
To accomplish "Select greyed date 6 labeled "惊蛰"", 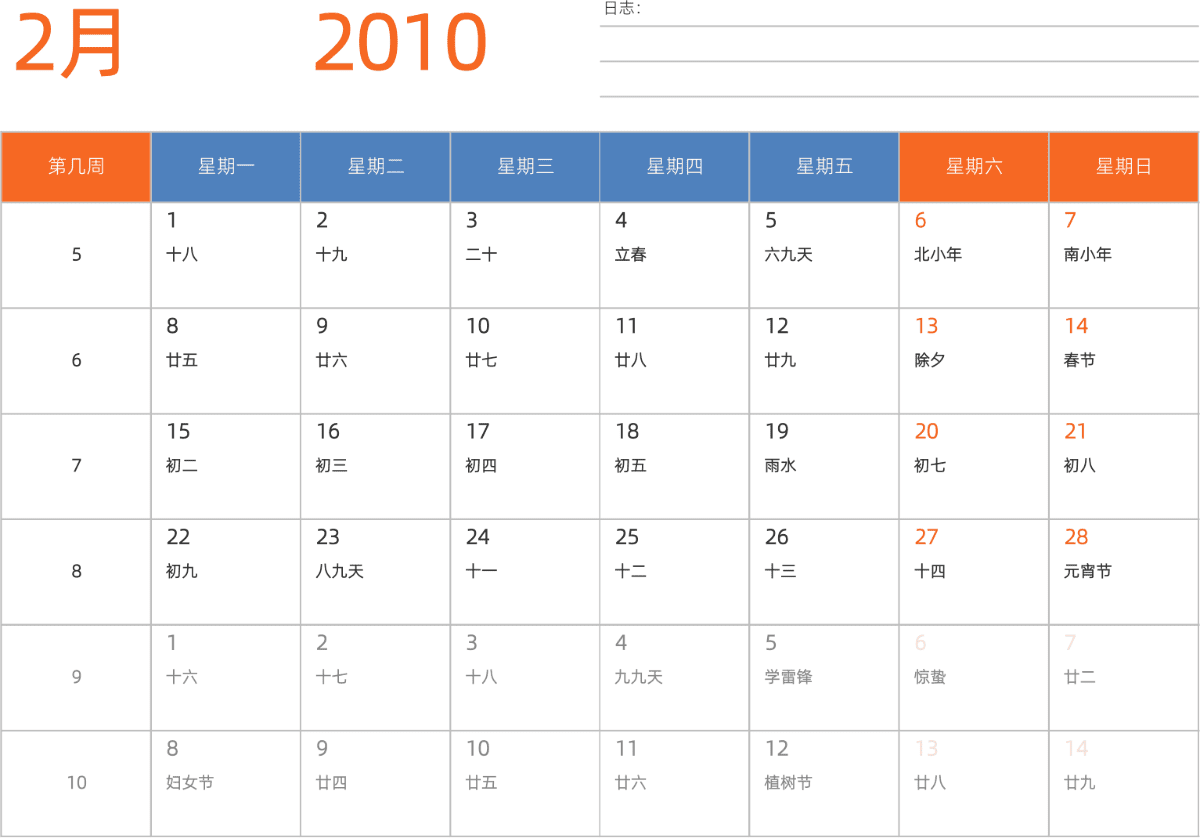I will click(x=974, y=678).
